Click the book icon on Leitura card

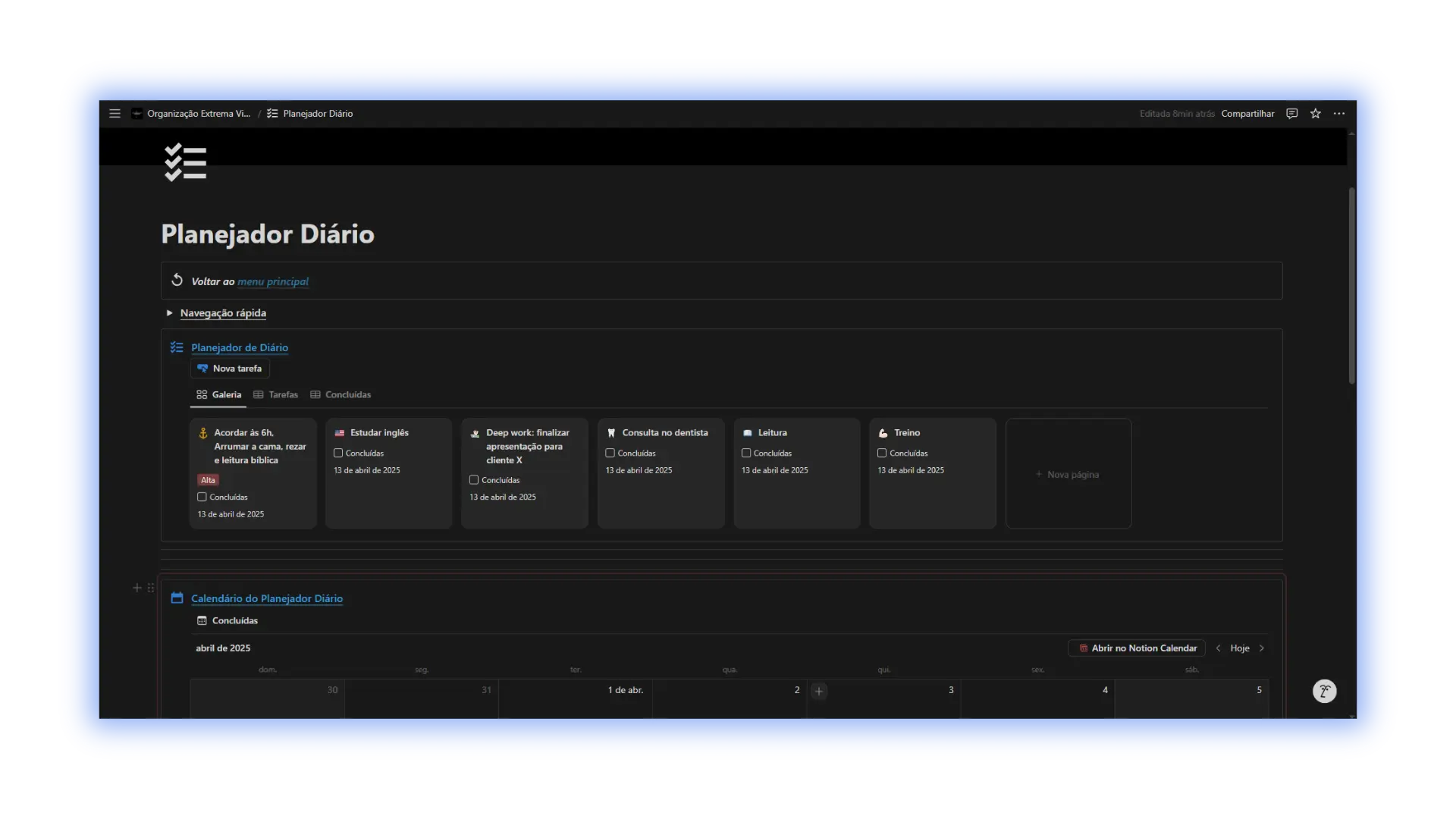tap(748, 433)
